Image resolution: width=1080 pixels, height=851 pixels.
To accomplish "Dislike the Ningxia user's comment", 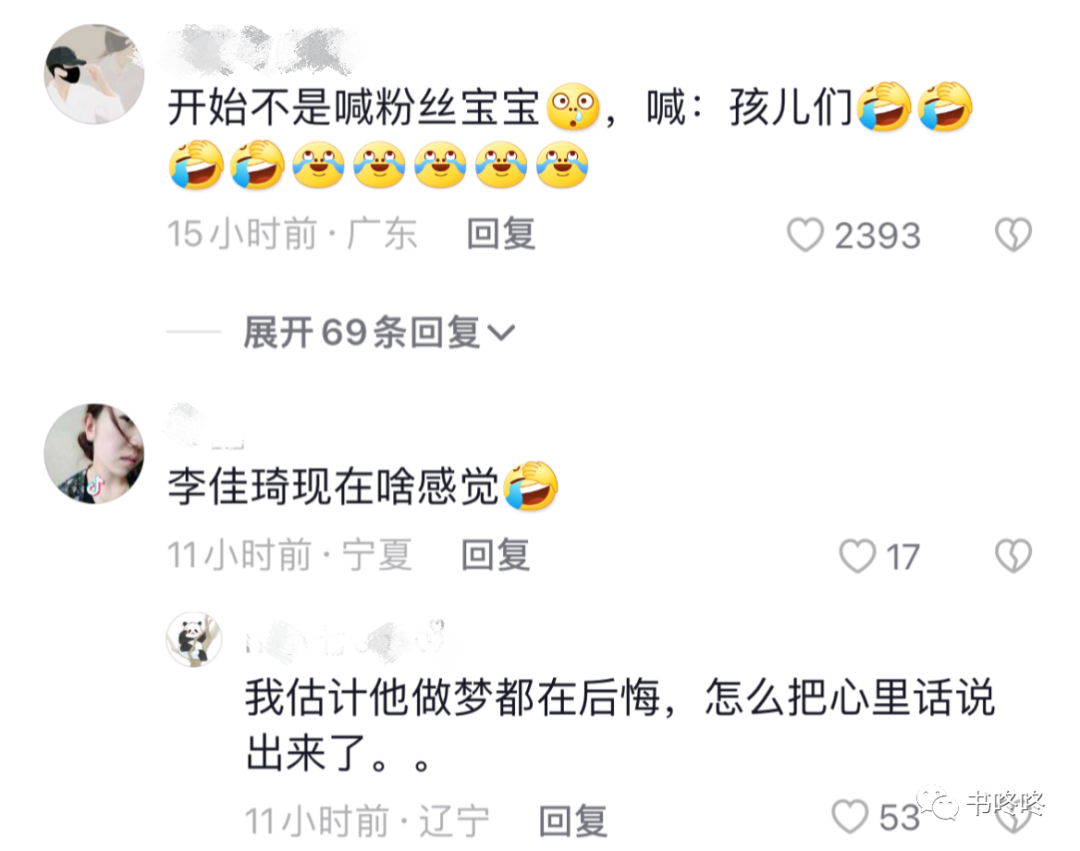I will pyautogui.click(x=1013, y=556).
